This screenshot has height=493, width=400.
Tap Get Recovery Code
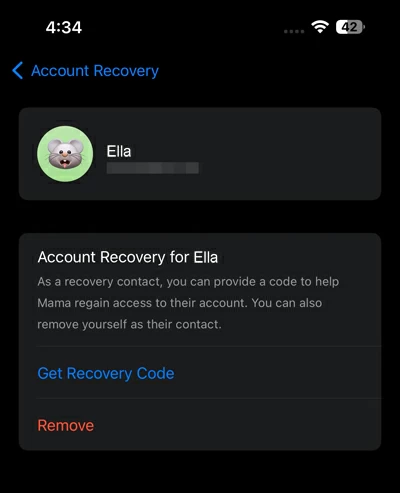tap(106, 373)
